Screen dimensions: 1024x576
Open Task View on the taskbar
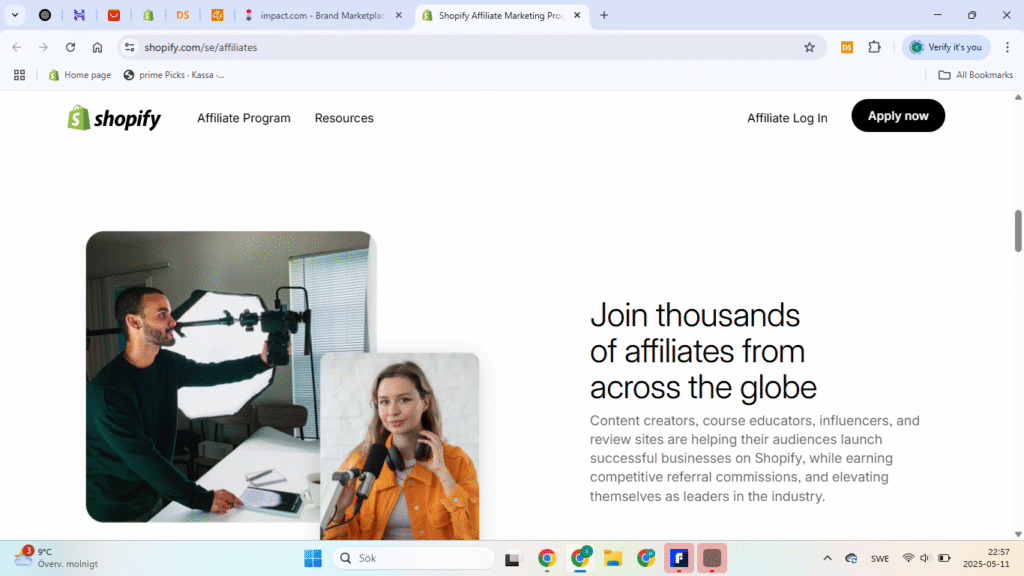pyautogui.click(x=512, y=558)
